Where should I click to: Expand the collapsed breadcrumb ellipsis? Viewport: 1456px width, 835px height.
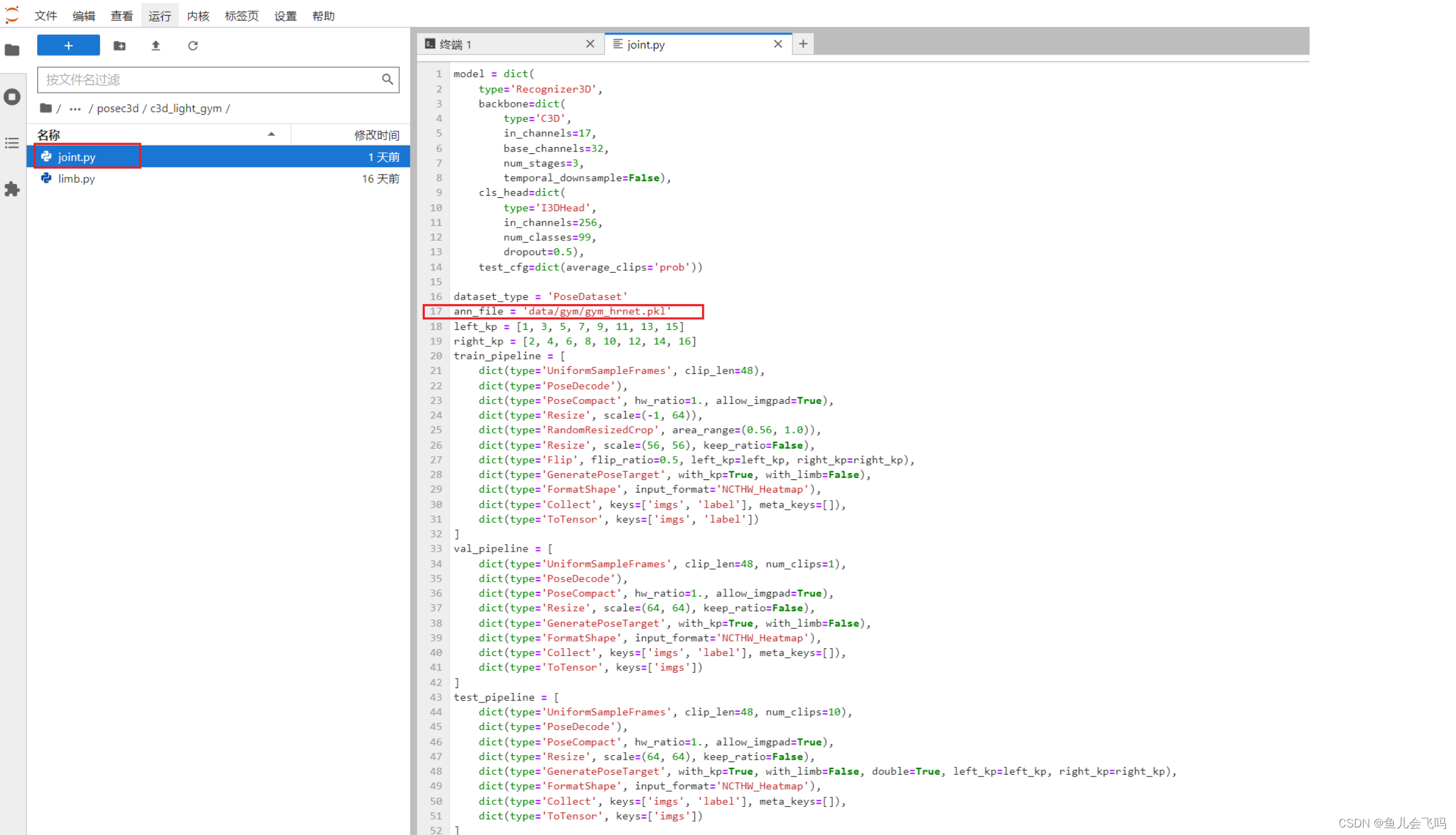pyautogui.click(x=75, y=108)
